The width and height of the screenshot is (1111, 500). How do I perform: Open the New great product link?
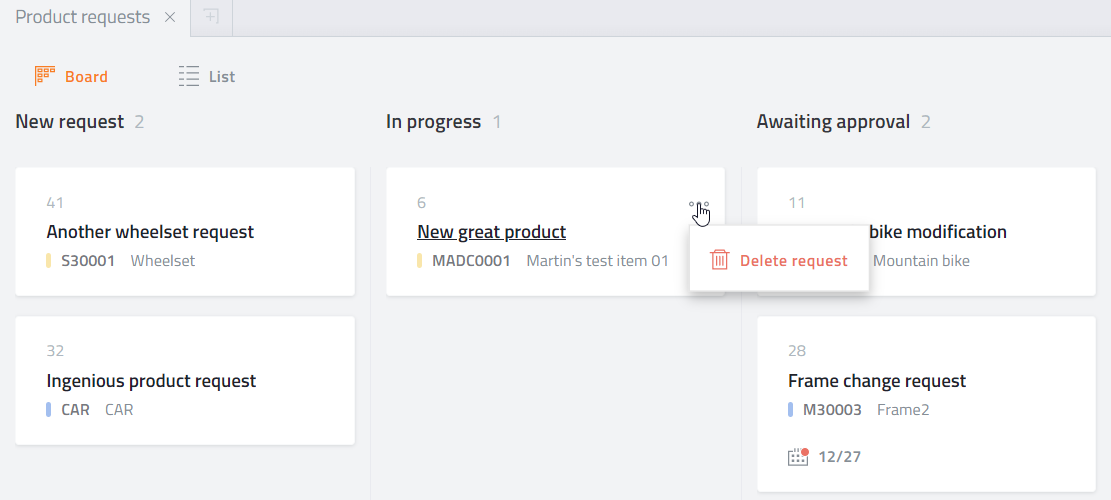pos(491,232)
